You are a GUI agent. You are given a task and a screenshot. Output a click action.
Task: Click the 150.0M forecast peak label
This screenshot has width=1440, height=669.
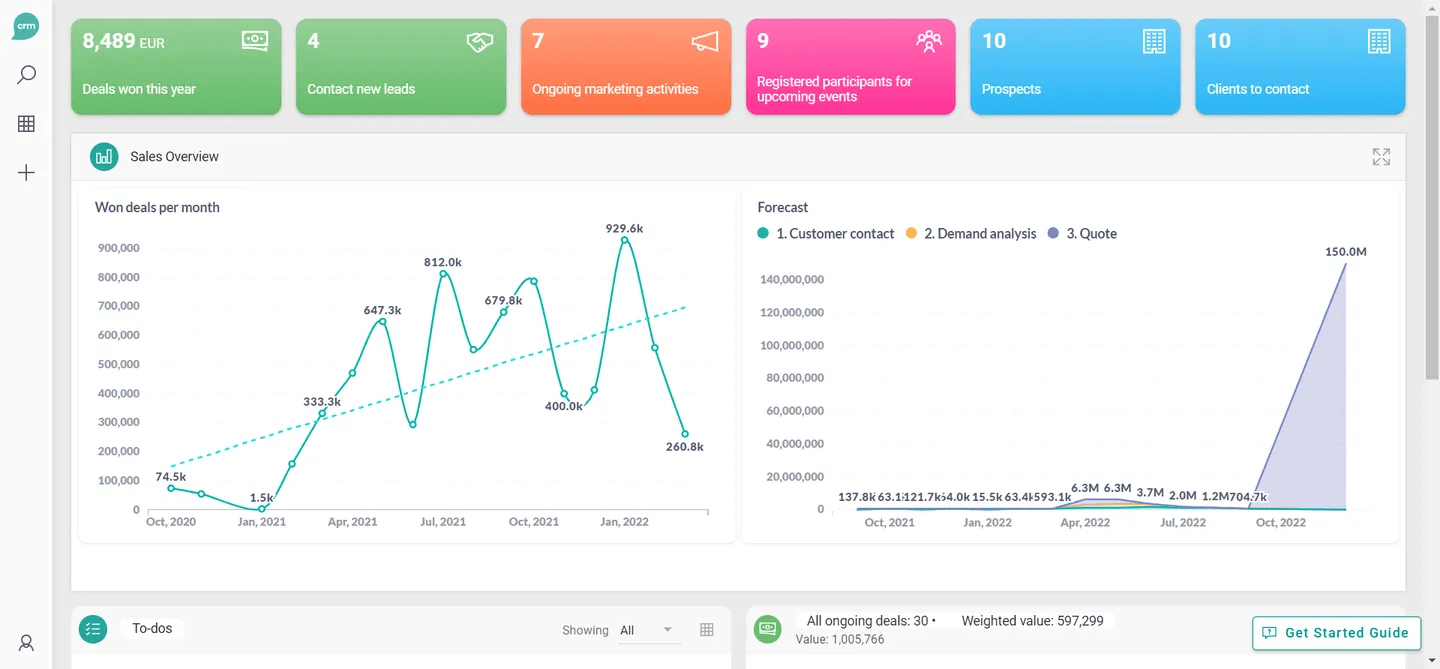[1345, 252]
